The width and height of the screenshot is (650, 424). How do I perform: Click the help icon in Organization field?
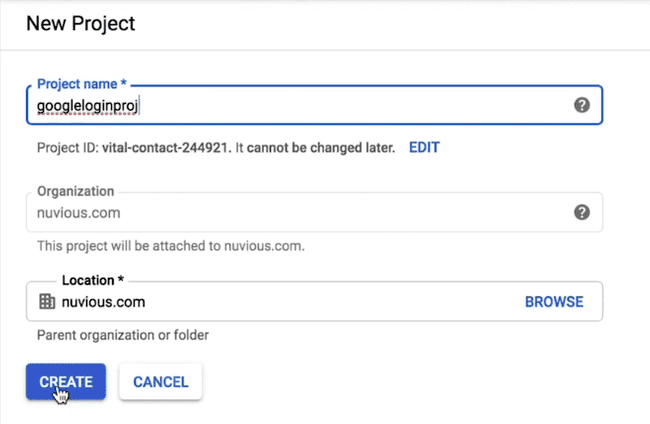[582, 212]
